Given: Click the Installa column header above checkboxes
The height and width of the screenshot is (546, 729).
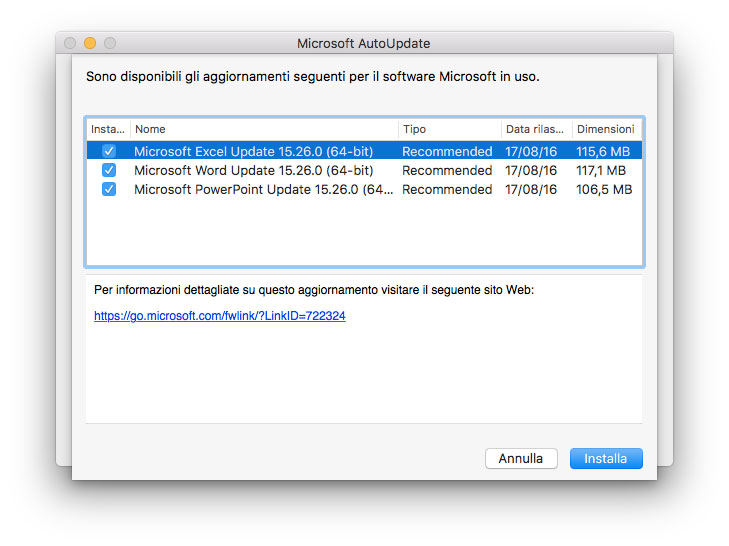Looking at the screenshot, I should tap(108, 129).
